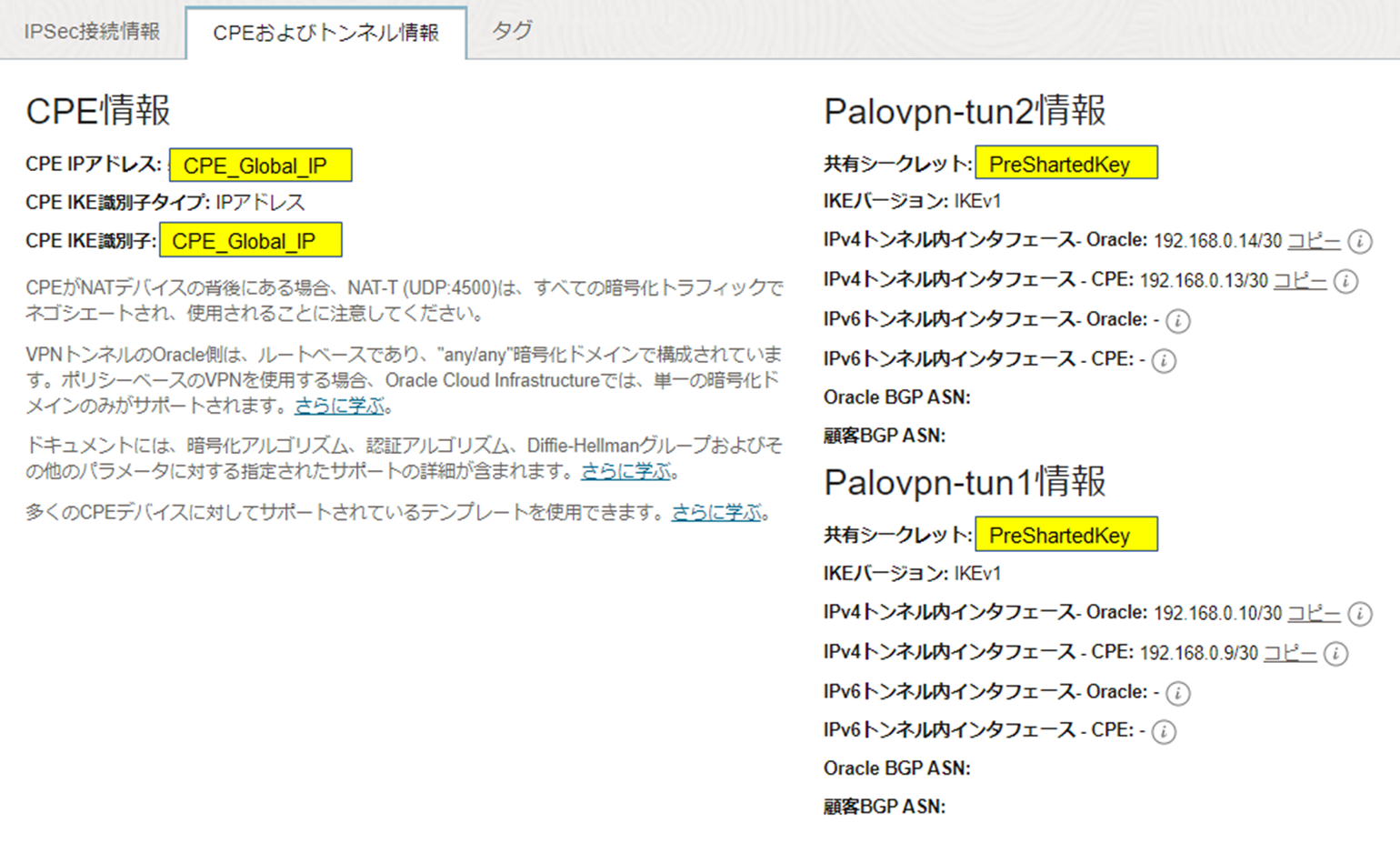Select Palovpn-tun1 shared secret PreShartedKey

(x=1066, y=535)
